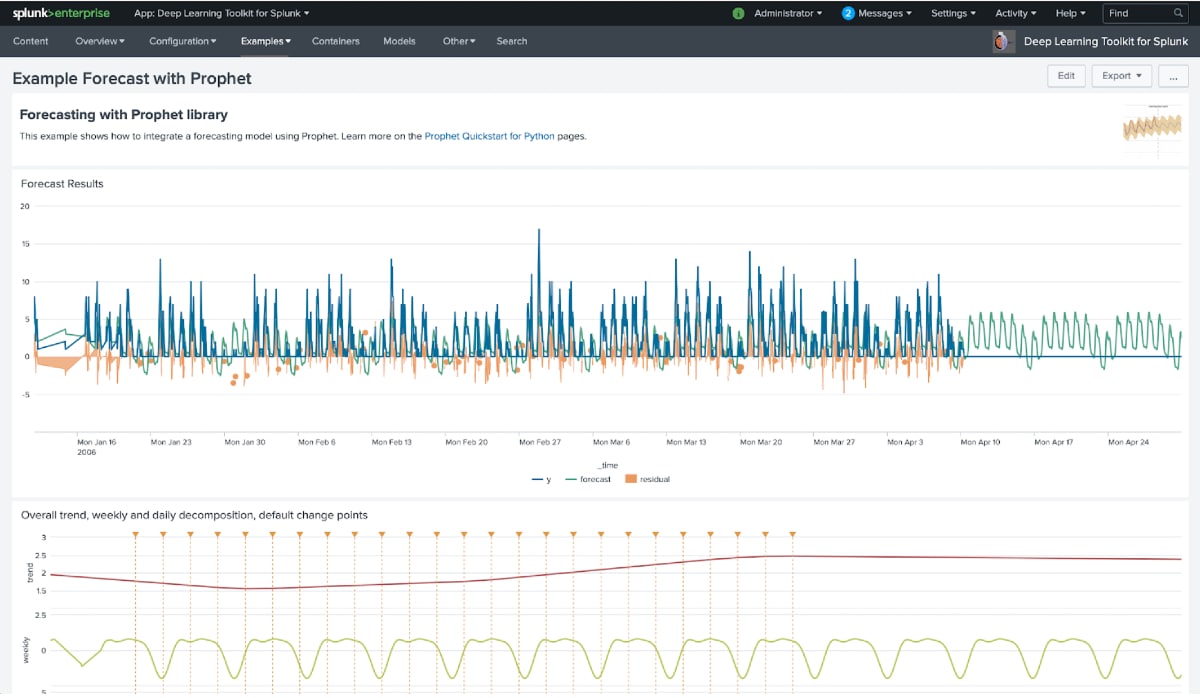The width and height of the screenshot is (1200, 698).
Task: Click the Mon Jan 23 axis label
Action: tap(171, 441)
